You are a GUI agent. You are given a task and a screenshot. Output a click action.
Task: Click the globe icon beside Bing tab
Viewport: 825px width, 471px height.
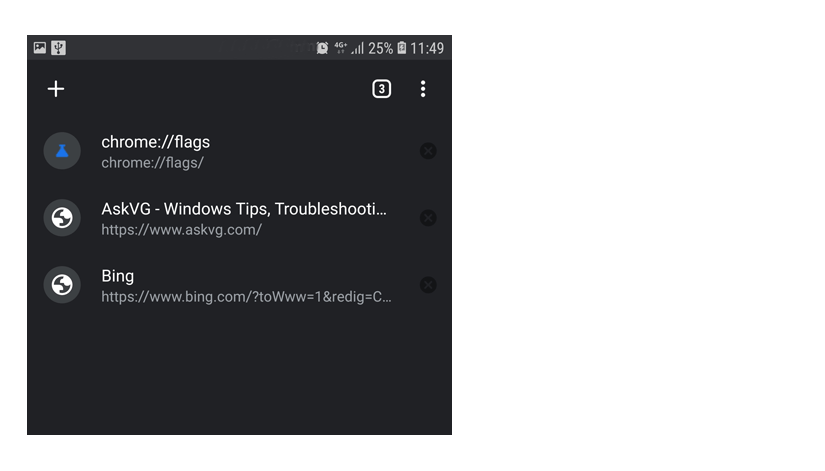(x=62, y=285)
